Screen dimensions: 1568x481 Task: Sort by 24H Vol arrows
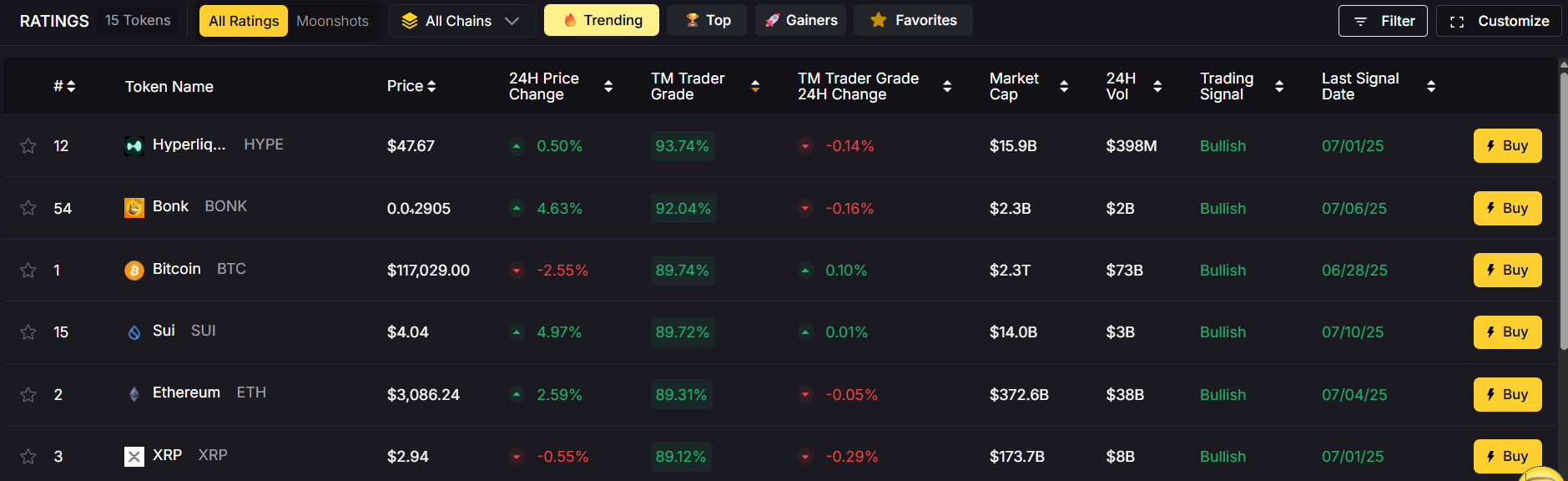tap(1157, 86)
